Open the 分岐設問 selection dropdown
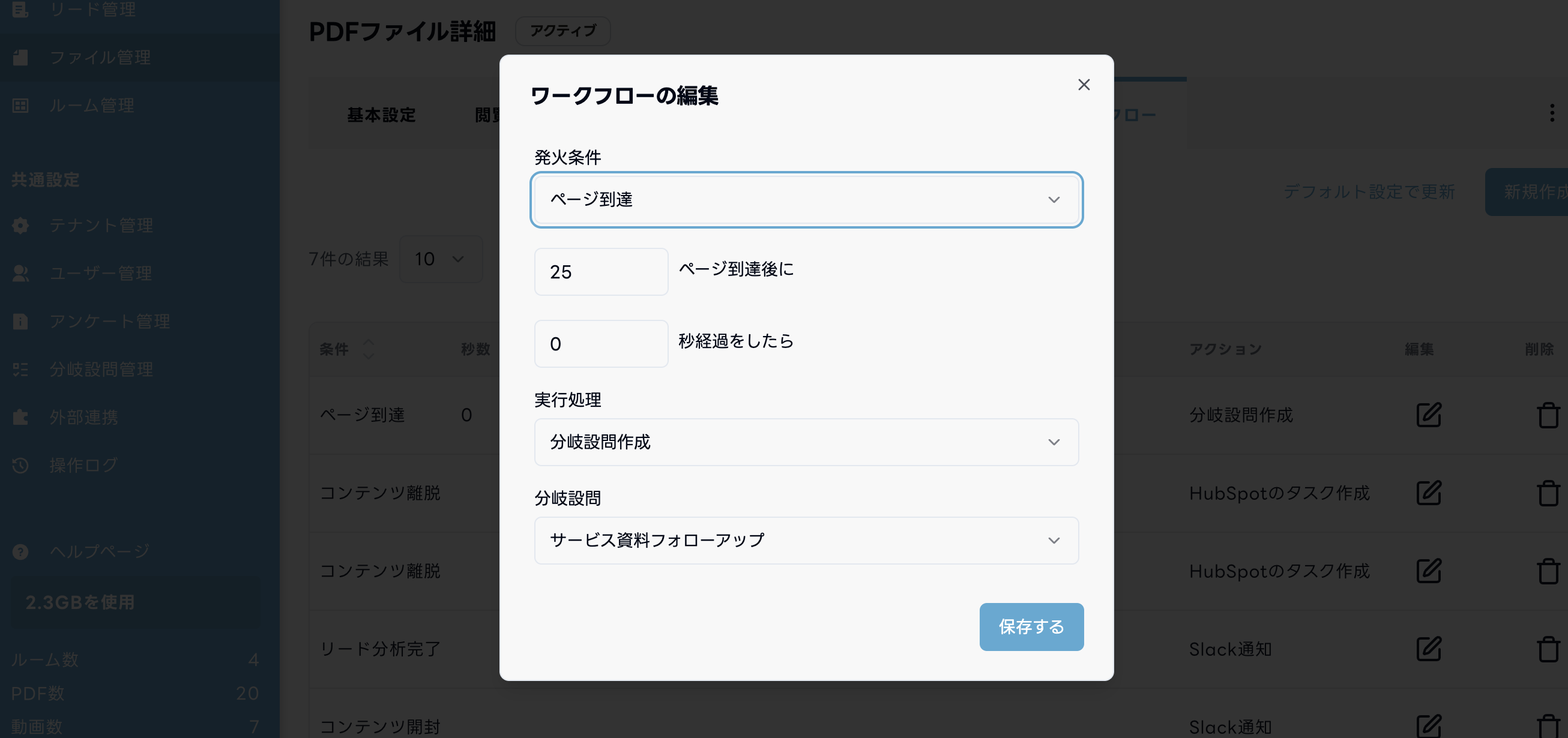The height and width of the screenshot is (738, 1568). 806,540
